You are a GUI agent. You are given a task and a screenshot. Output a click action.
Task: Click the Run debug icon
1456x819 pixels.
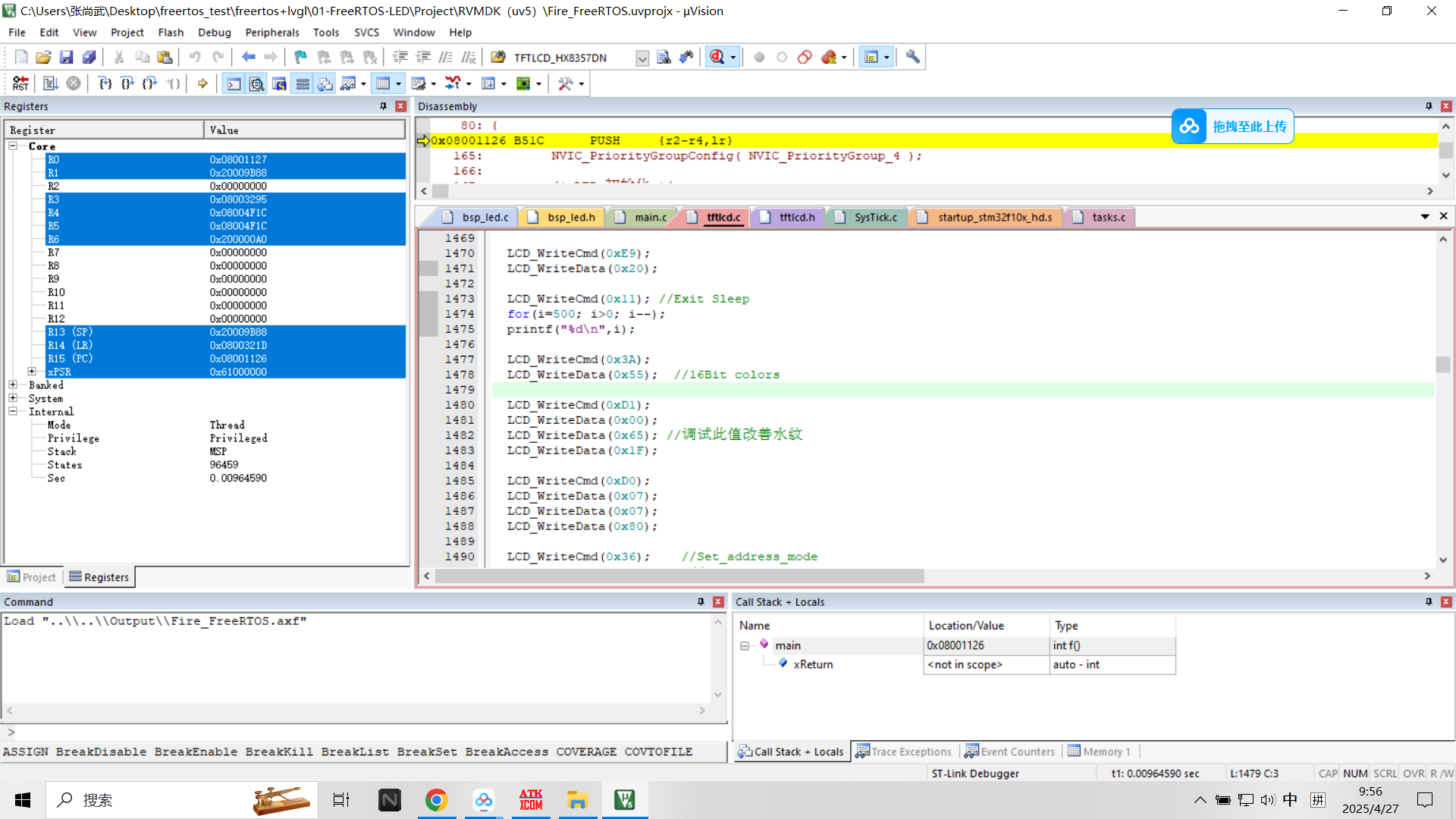pyautogui.click(x=51, y=83)
